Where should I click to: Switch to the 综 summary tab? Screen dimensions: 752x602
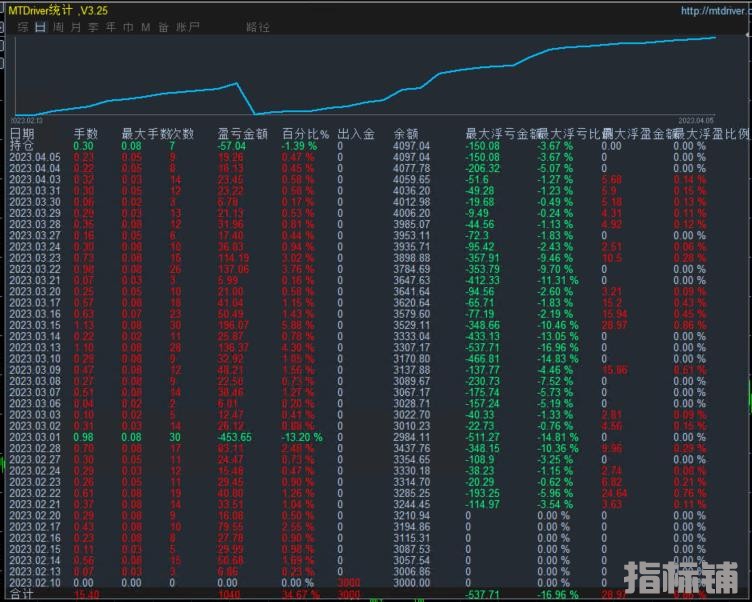(23, 27)
